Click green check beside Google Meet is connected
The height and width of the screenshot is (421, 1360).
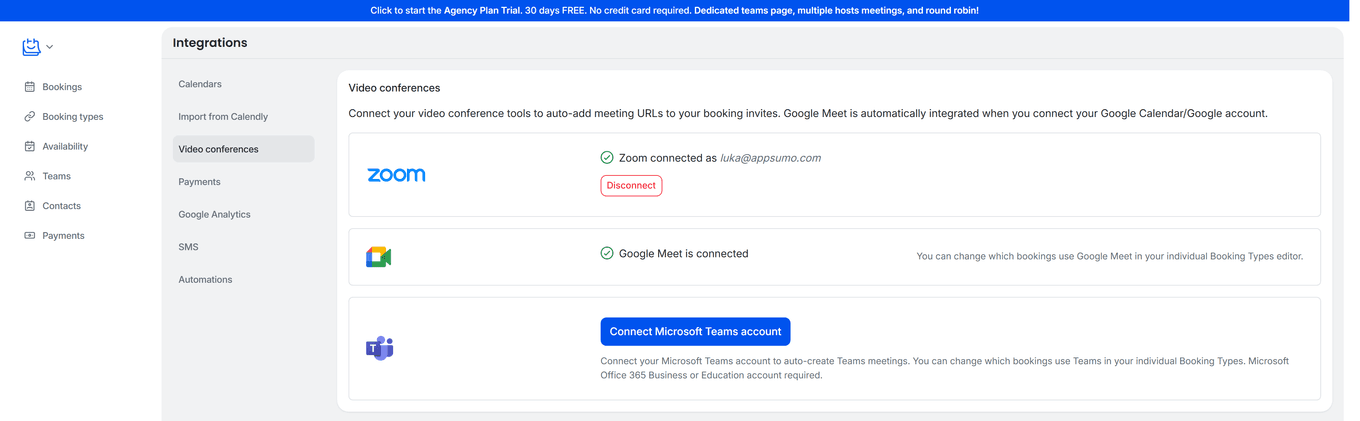point(607,254)
